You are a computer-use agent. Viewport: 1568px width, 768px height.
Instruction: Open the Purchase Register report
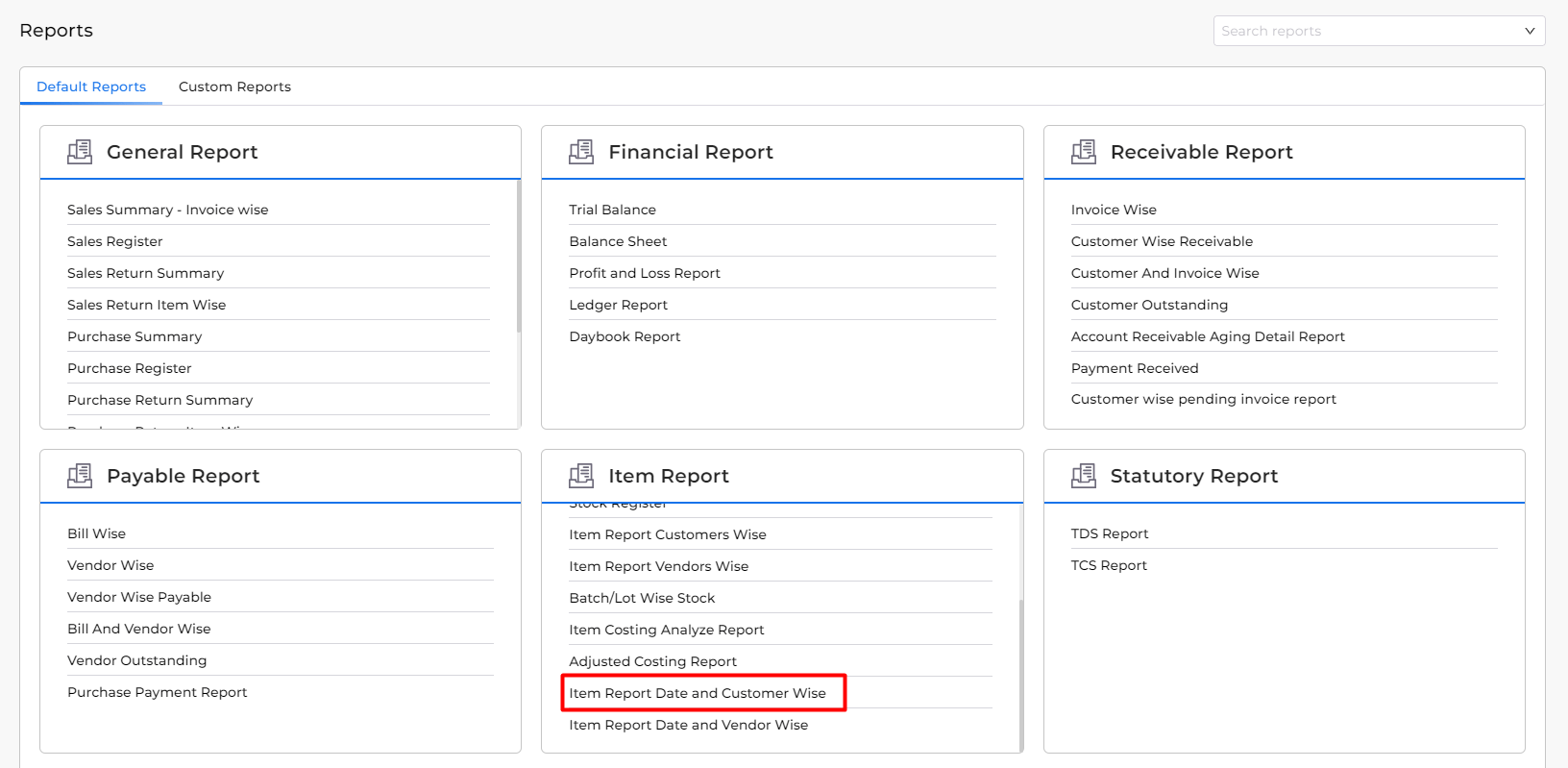(130, 368)
